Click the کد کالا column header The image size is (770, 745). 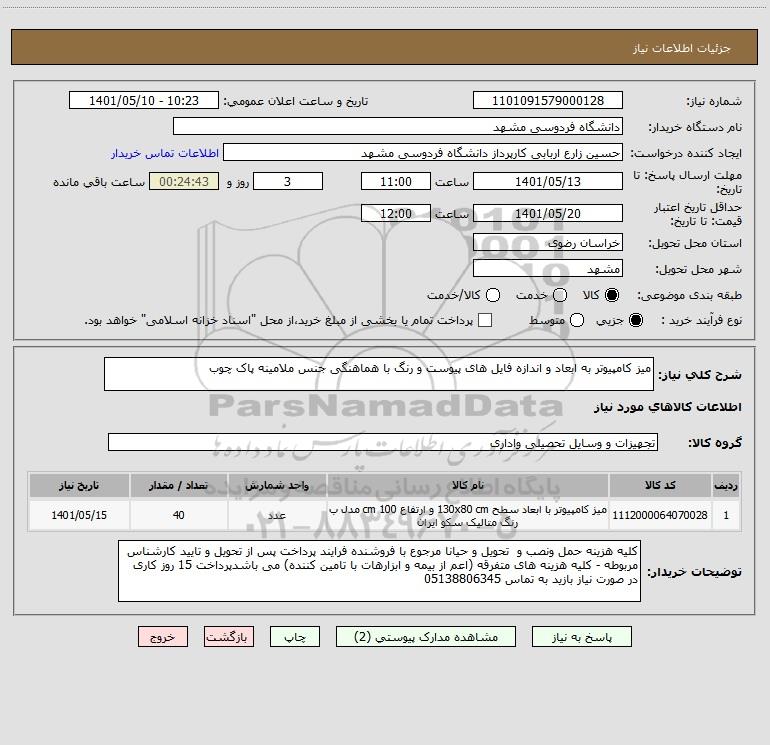(x=660, y=485)
